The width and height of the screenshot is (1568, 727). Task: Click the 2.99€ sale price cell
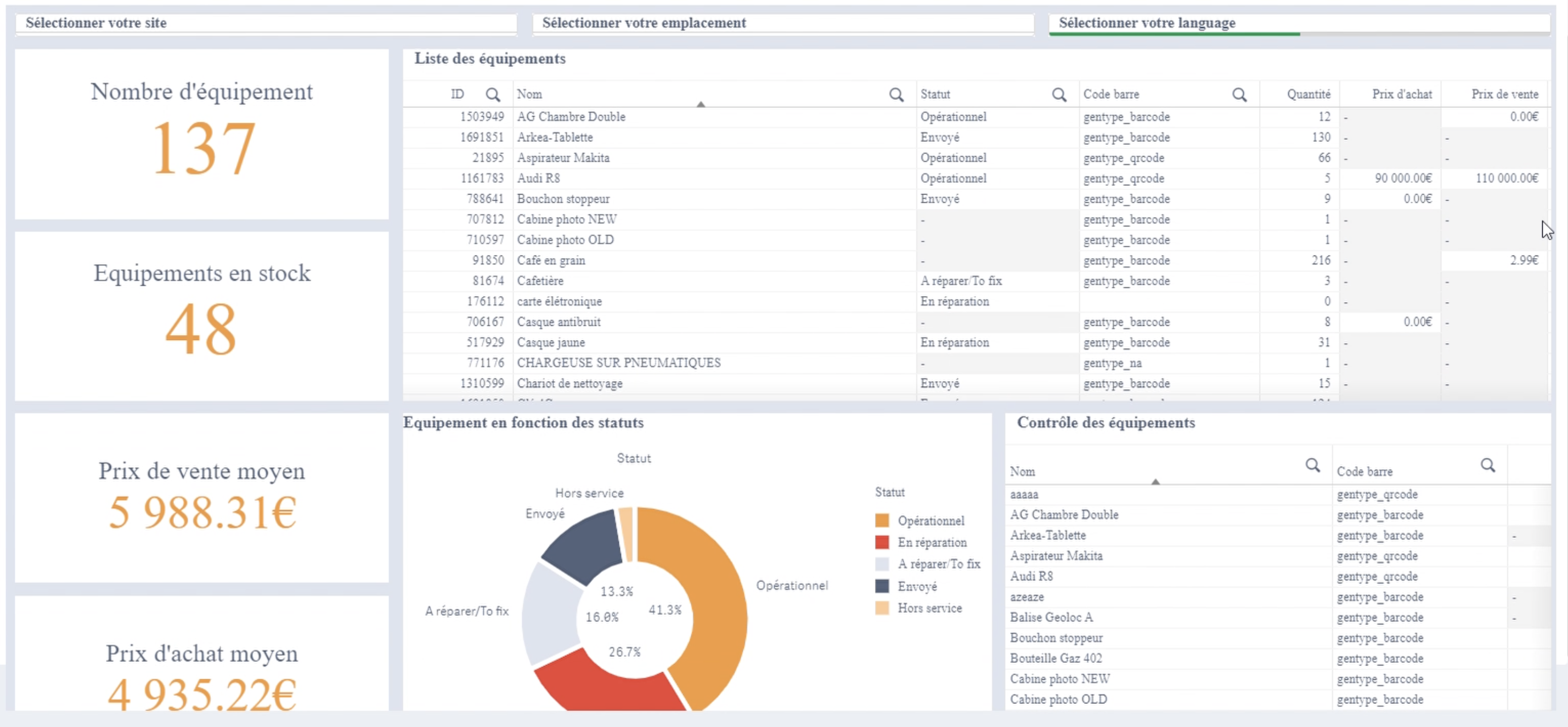pyautogui.click(x=1494, y=260)
